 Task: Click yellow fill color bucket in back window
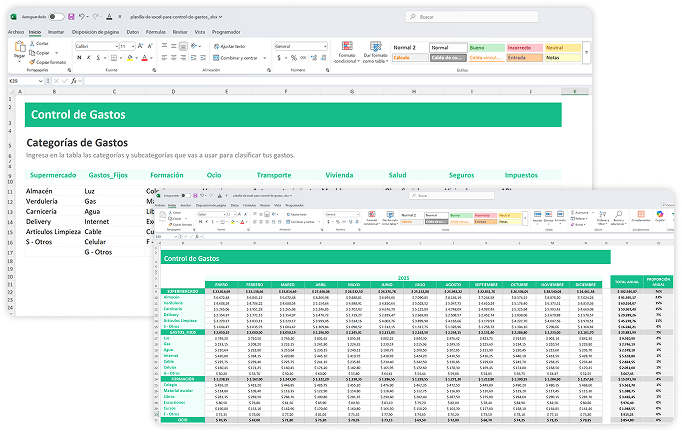point(130,57)
